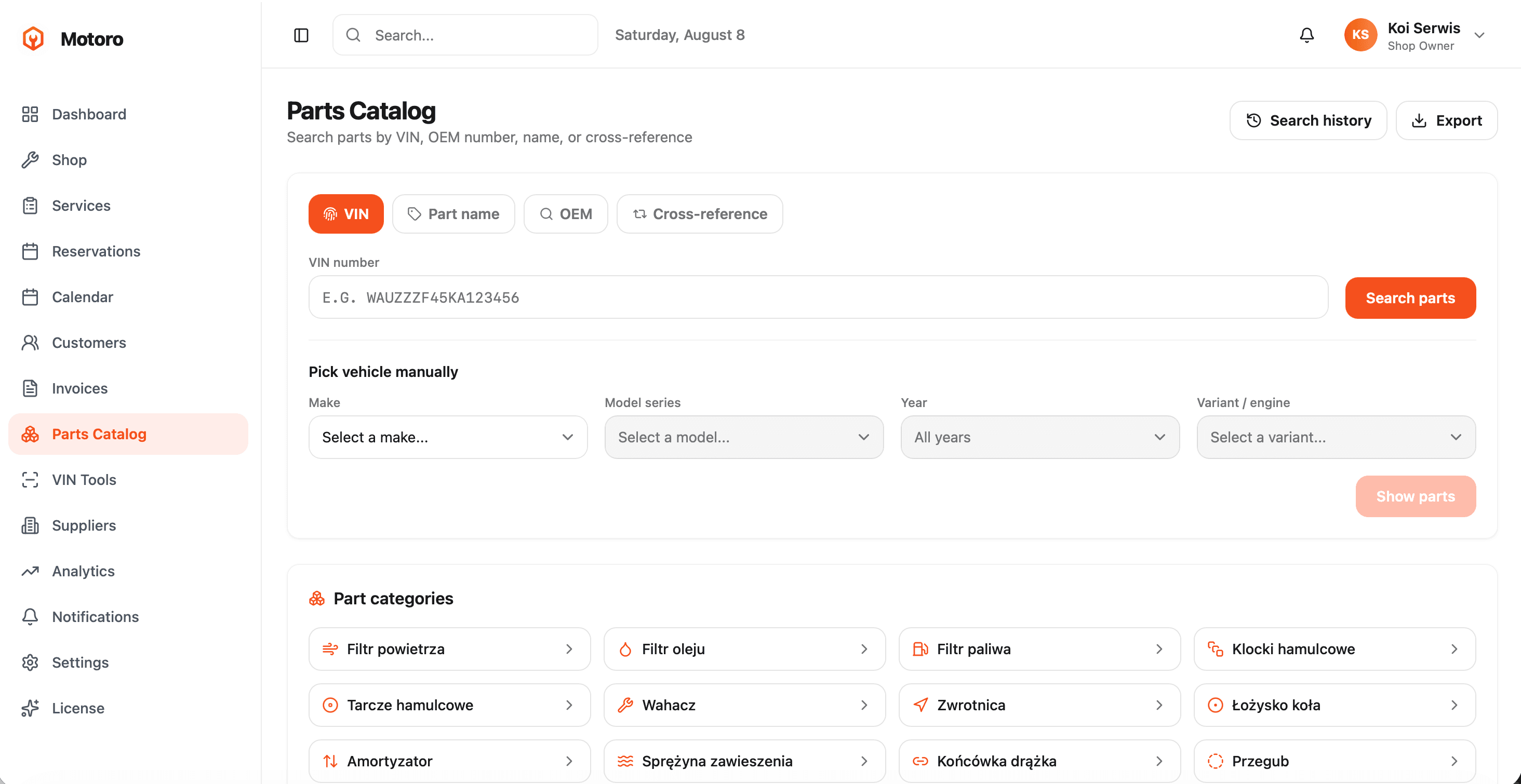
Task: Open the Filtr paliwa category
Action: [1040, 649]
